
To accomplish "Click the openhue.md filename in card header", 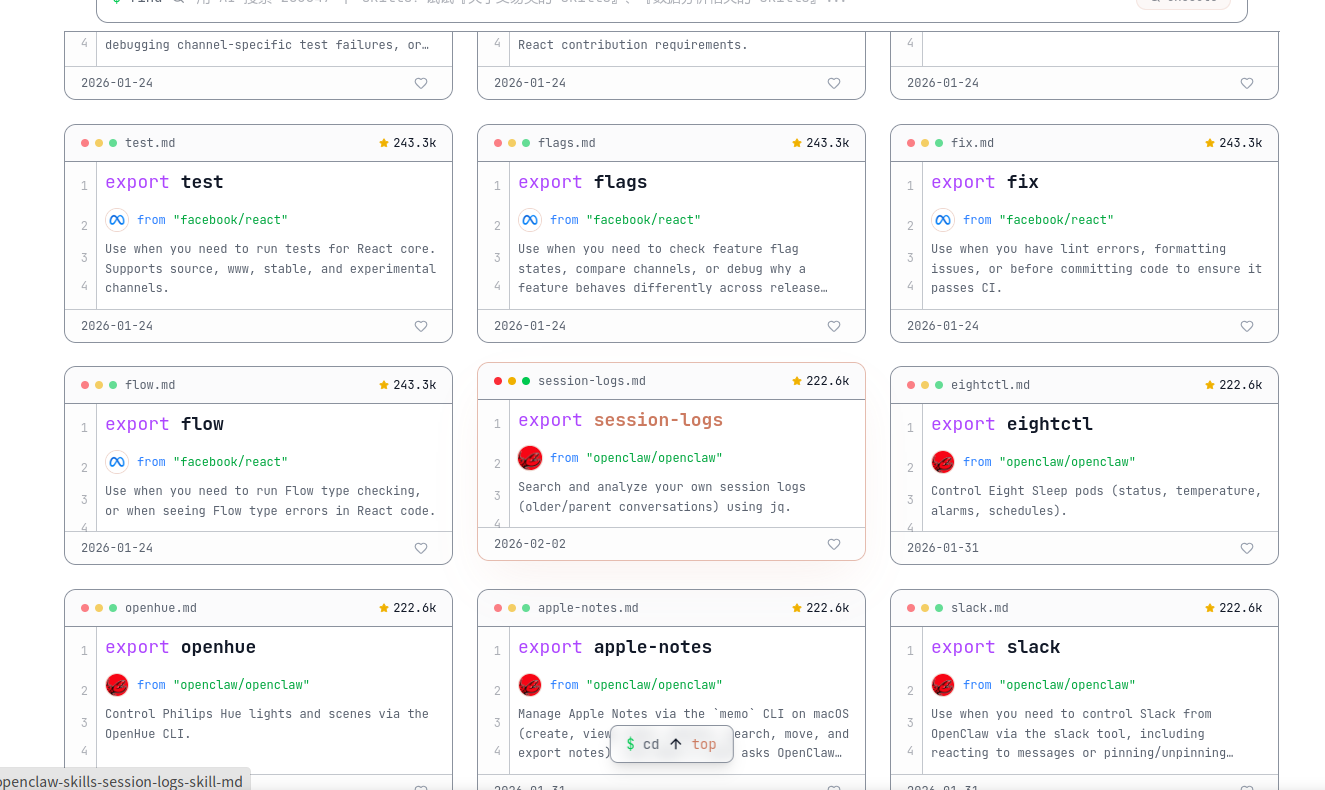I will click(161, 608).
